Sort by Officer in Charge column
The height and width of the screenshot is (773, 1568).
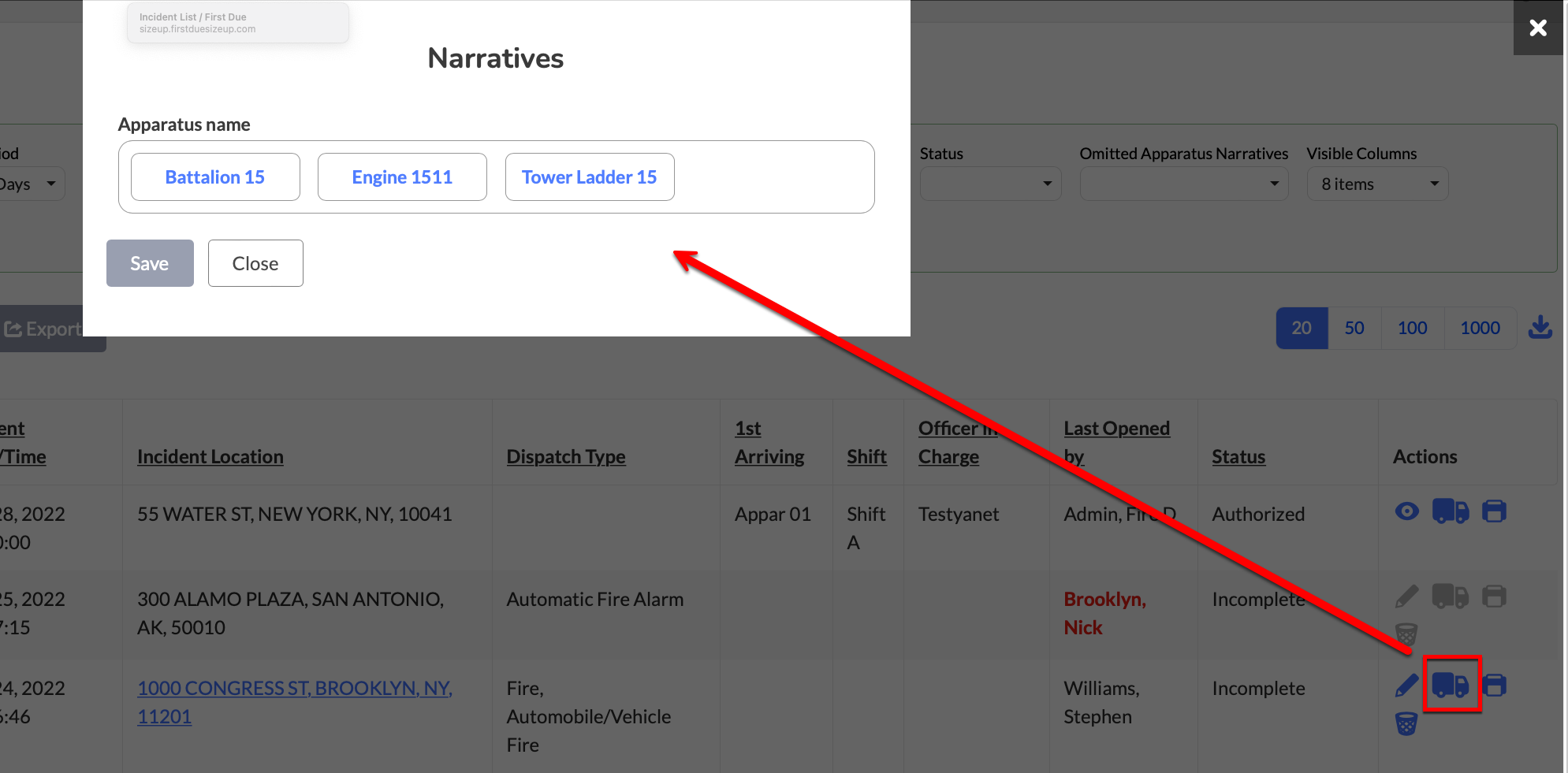pos(958,442)
